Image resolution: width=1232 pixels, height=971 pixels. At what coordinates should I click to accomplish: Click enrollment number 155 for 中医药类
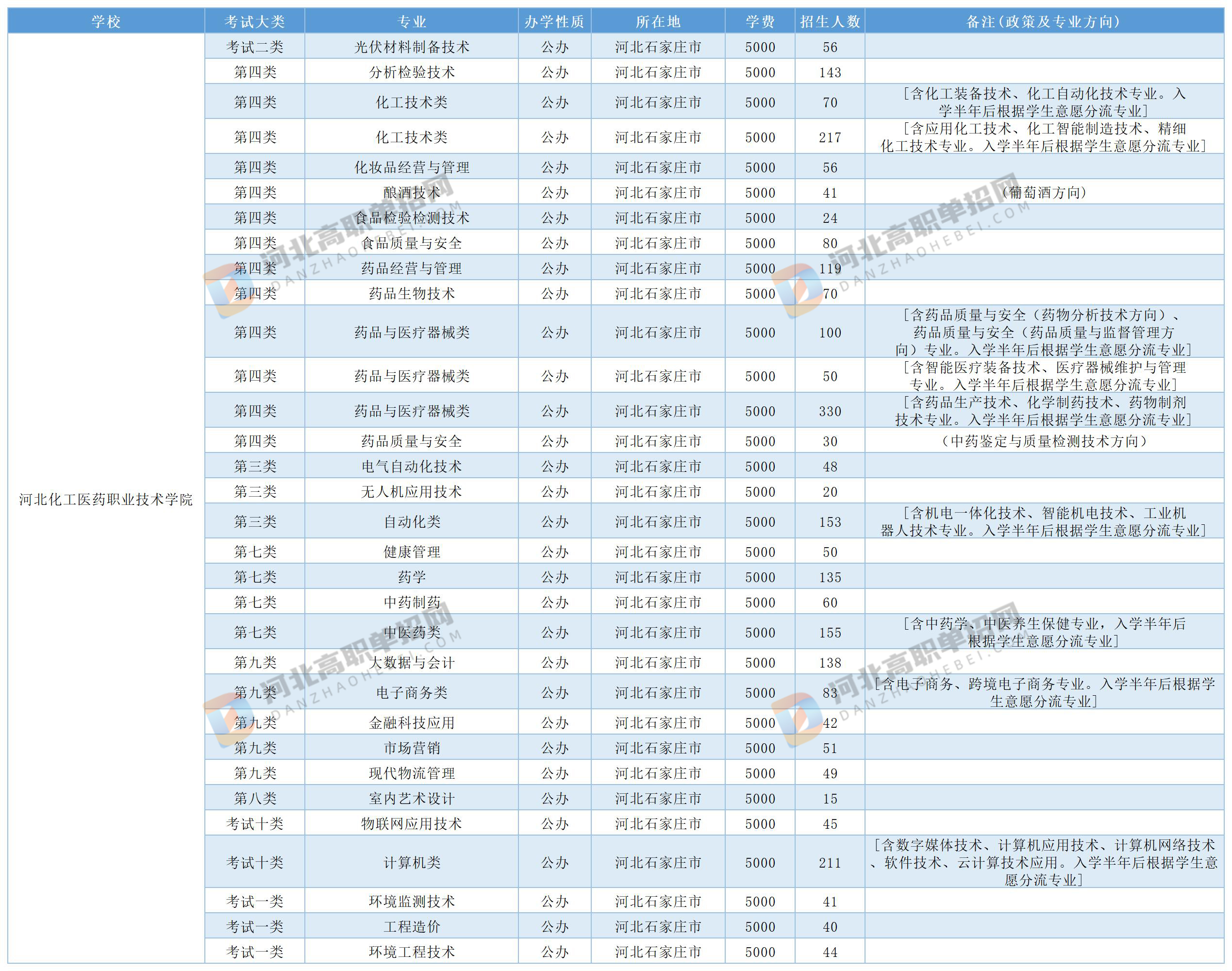click(x=830, y=632)
